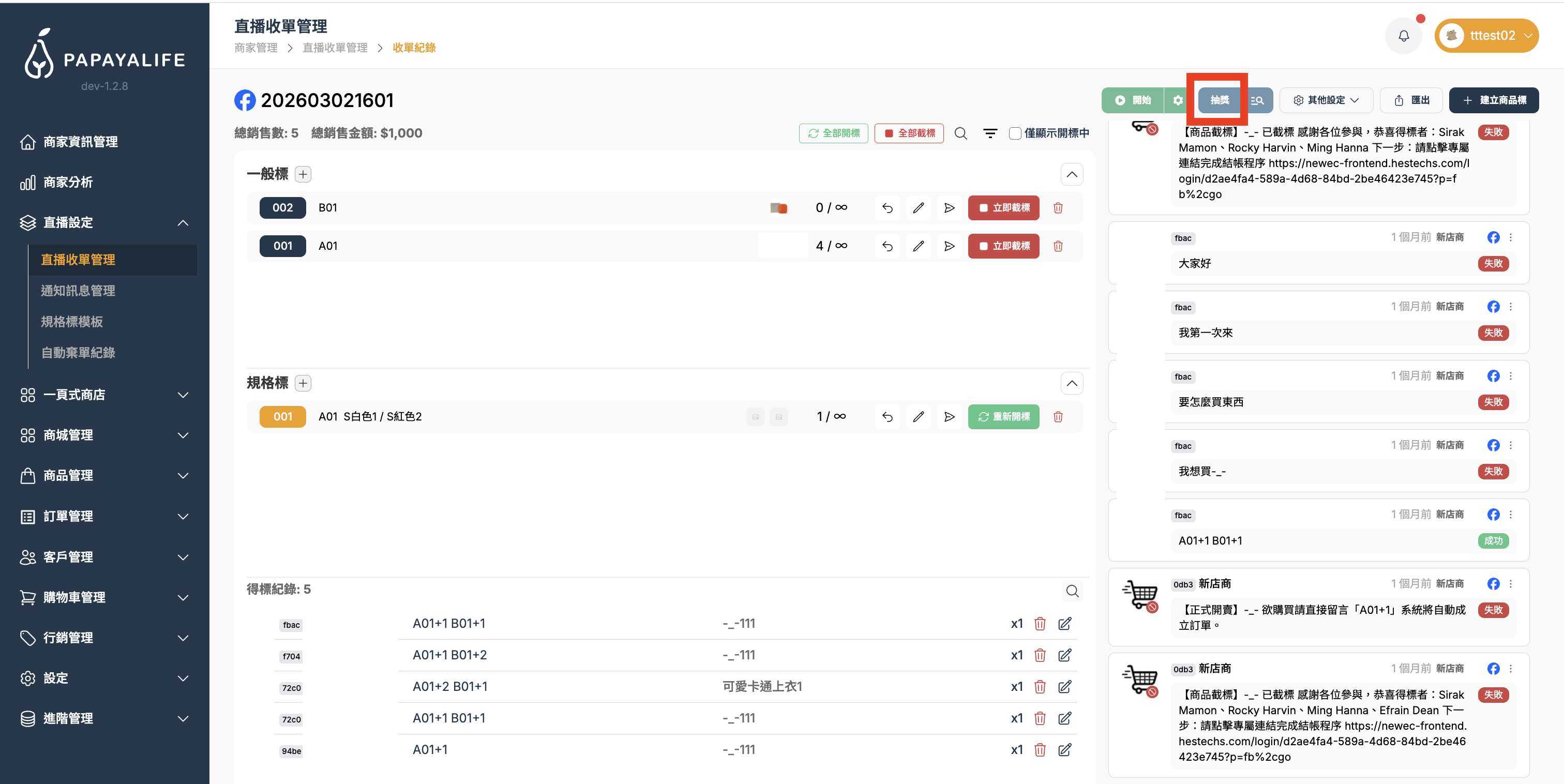This screenshot has width=1564, height=784.
Task: Click the 建立商品標 button
Action: [x=1494, y=100]
